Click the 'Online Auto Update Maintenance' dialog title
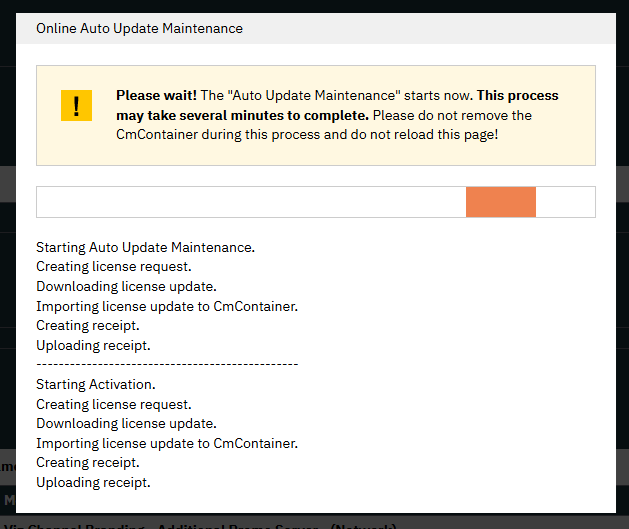 click(x=139, y=28)
